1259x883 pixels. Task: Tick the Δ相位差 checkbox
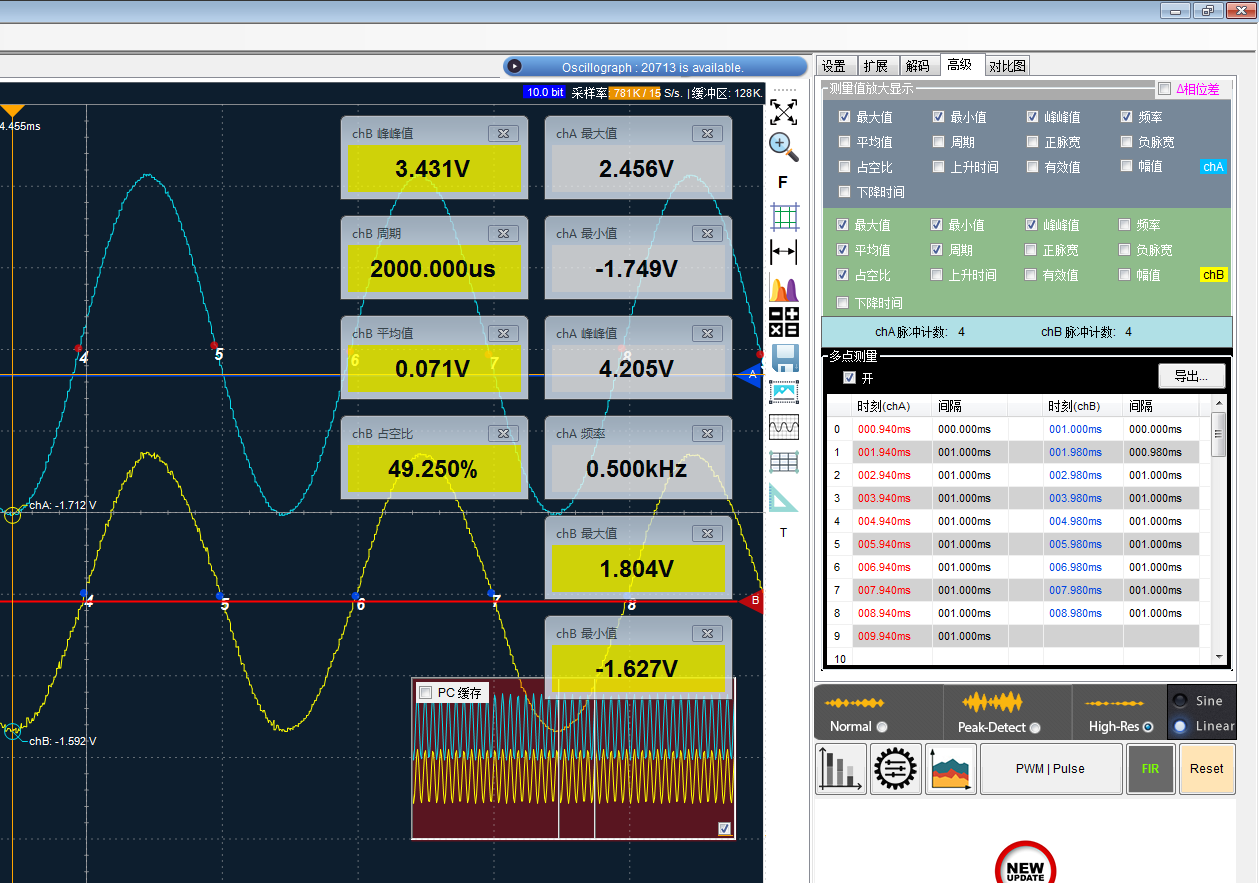click(x=1163, y=89)
